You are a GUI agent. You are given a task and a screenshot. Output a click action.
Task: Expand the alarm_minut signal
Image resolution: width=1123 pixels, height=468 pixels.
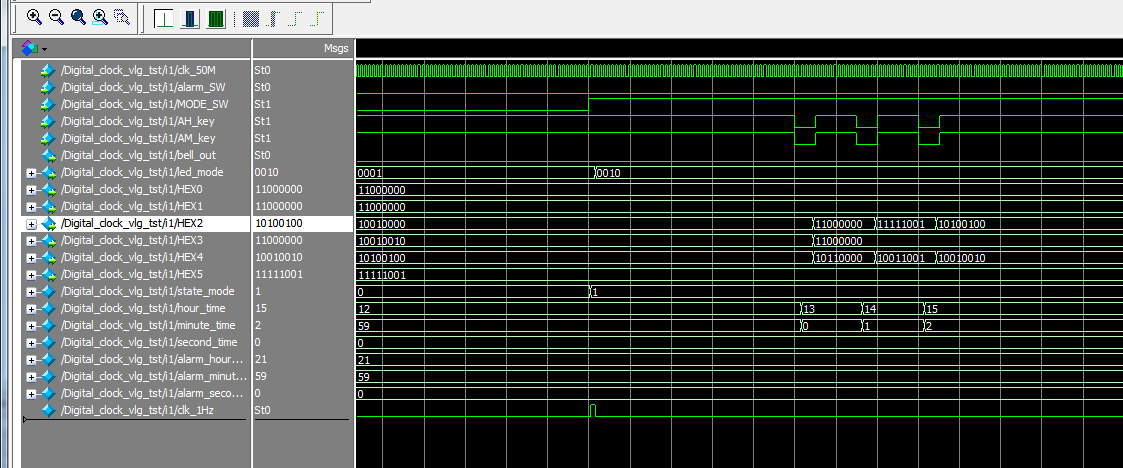point(32,376)
